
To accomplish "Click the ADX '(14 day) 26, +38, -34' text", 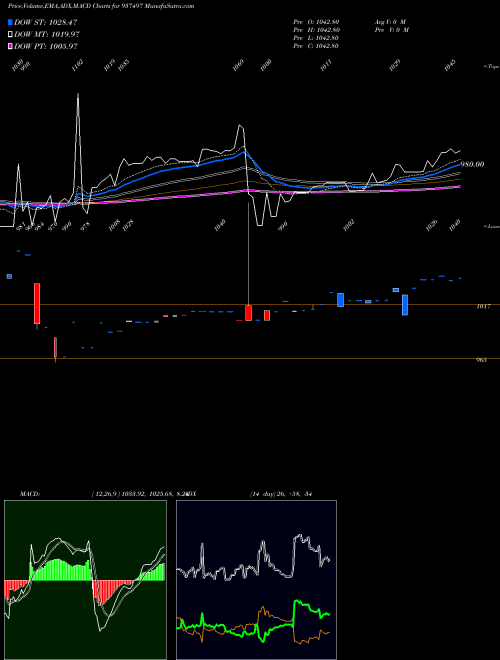I will coord(280,493).
